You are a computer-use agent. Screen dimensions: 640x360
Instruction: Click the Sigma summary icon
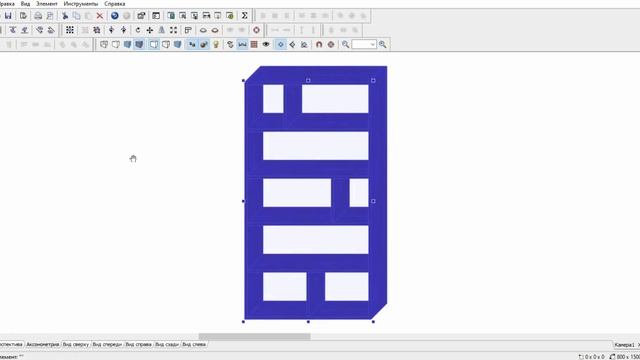pos(244,16)
